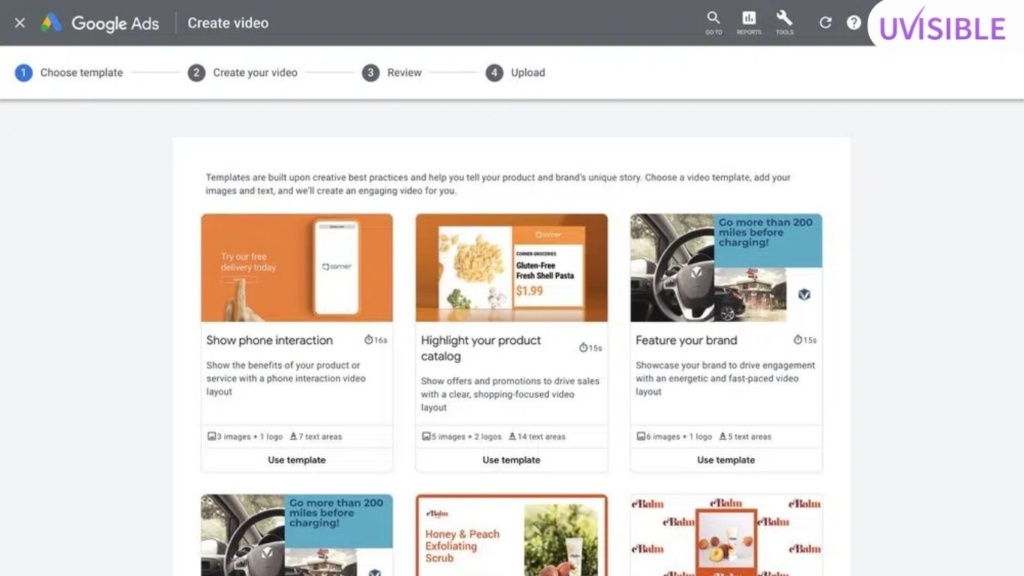Jump to step 3 Review
Image resolution: width=1024 pixels, height=576 pixels.
click(x=392, y=73)
